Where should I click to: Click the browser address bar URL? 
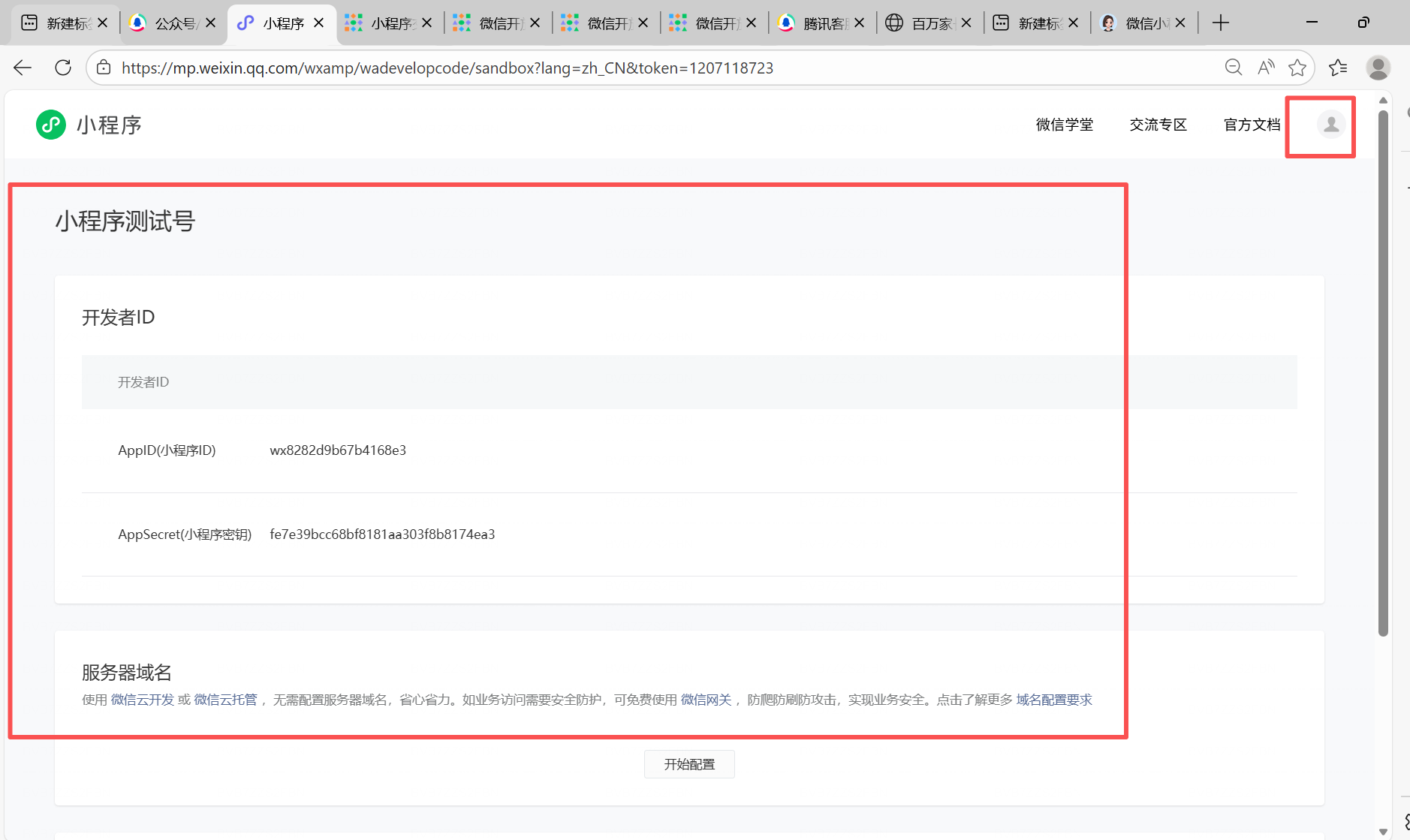click(447, 68)
